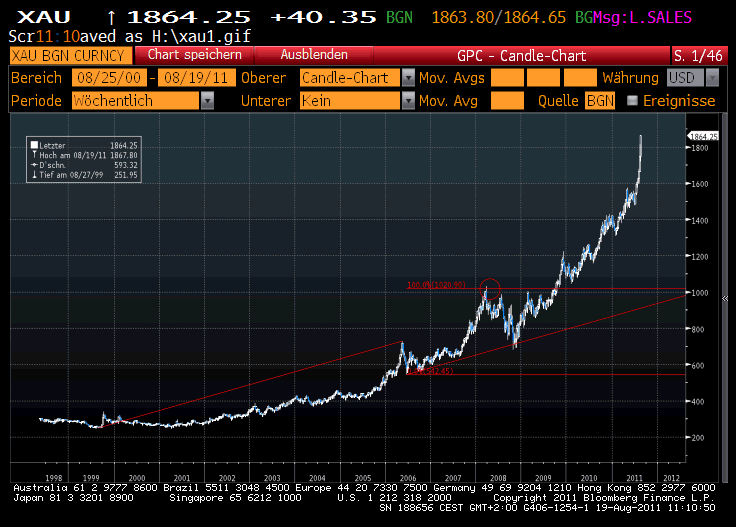Click the 1998 year label on axis
This screenshot has height=527, width=736.
[54, 478]
